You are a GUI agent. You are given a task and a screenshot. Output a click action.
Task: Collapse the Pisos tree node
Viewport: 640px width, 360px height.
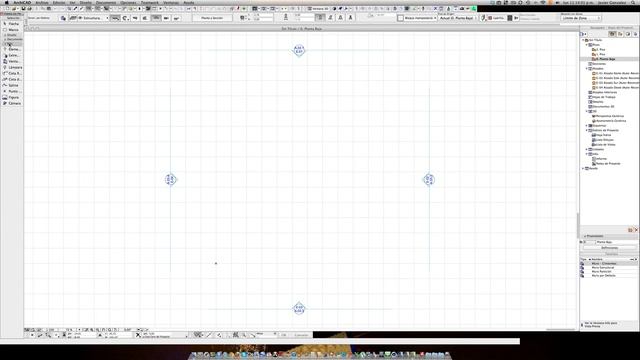pos(587,45)
